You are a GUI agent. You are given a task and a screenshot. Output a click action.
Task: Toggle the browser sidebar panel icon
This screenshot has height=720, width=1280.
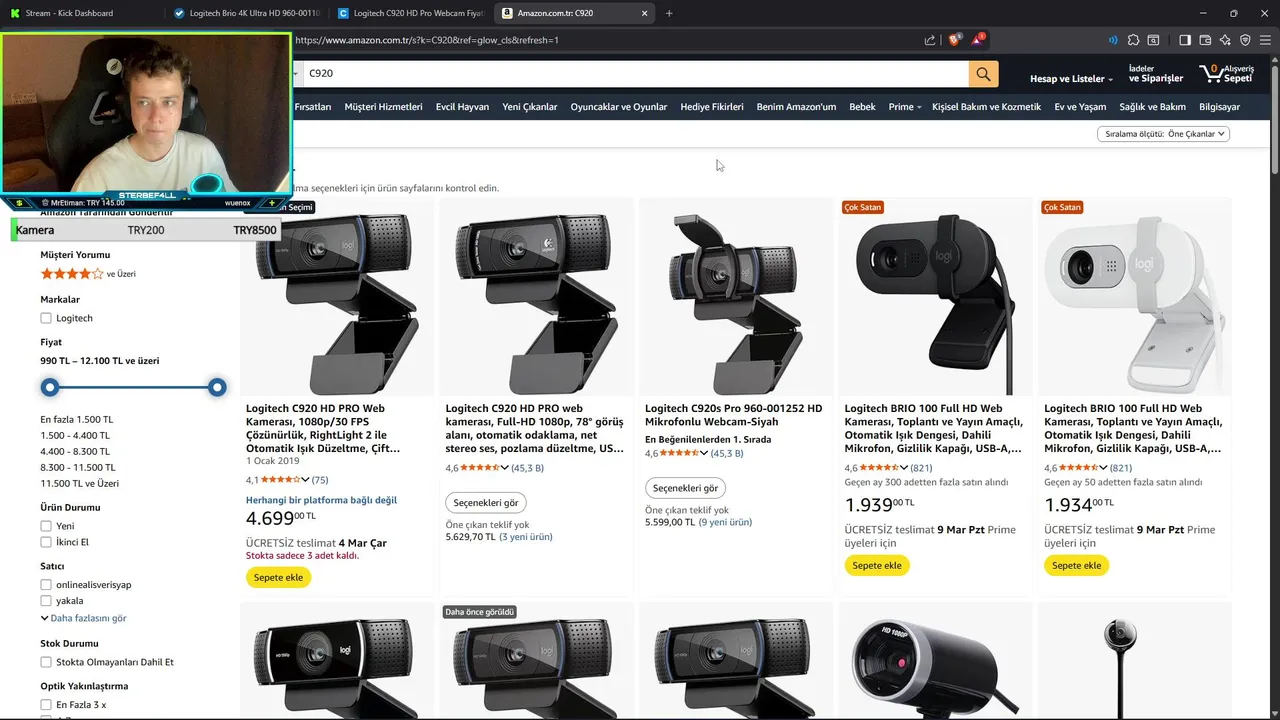[1185, 40]
